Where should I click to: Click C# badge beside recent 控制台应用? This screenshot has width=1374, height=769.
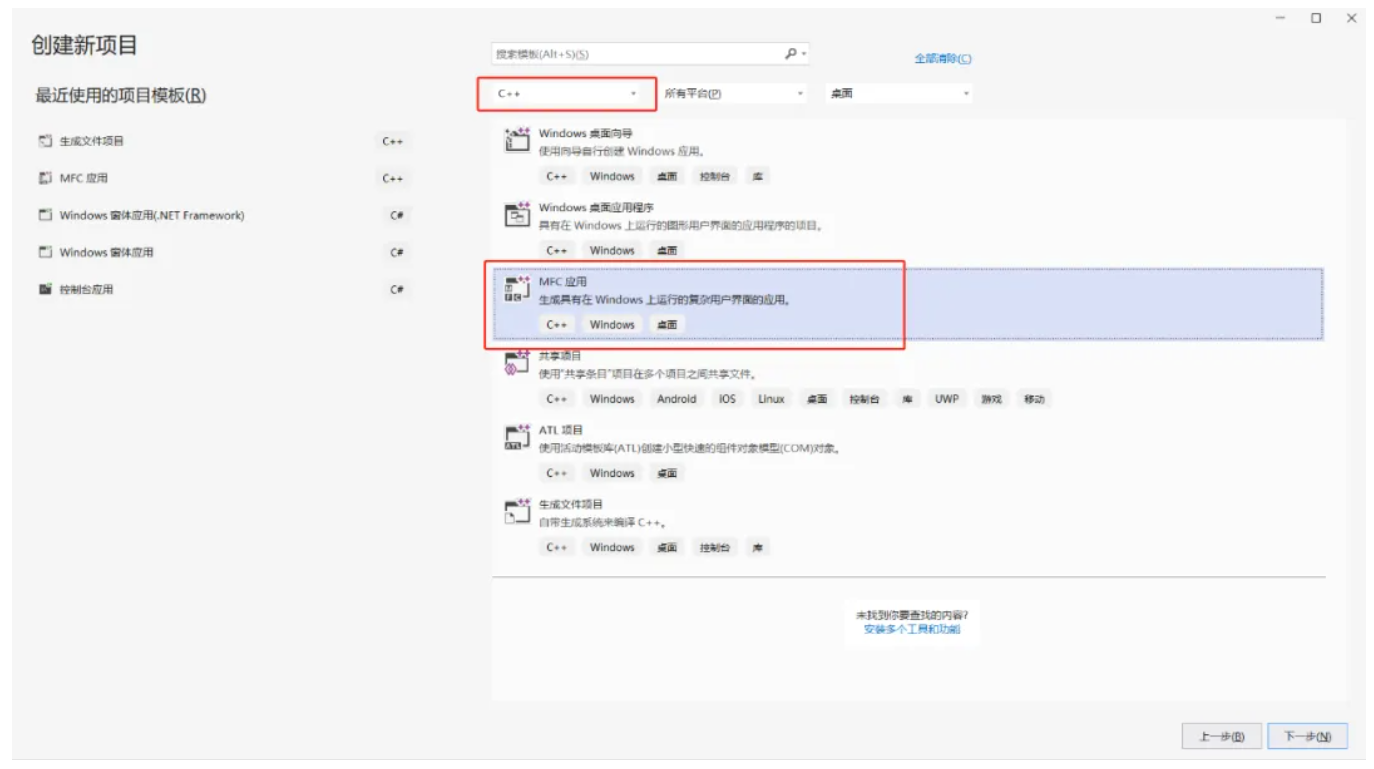[x=397, y=290]
